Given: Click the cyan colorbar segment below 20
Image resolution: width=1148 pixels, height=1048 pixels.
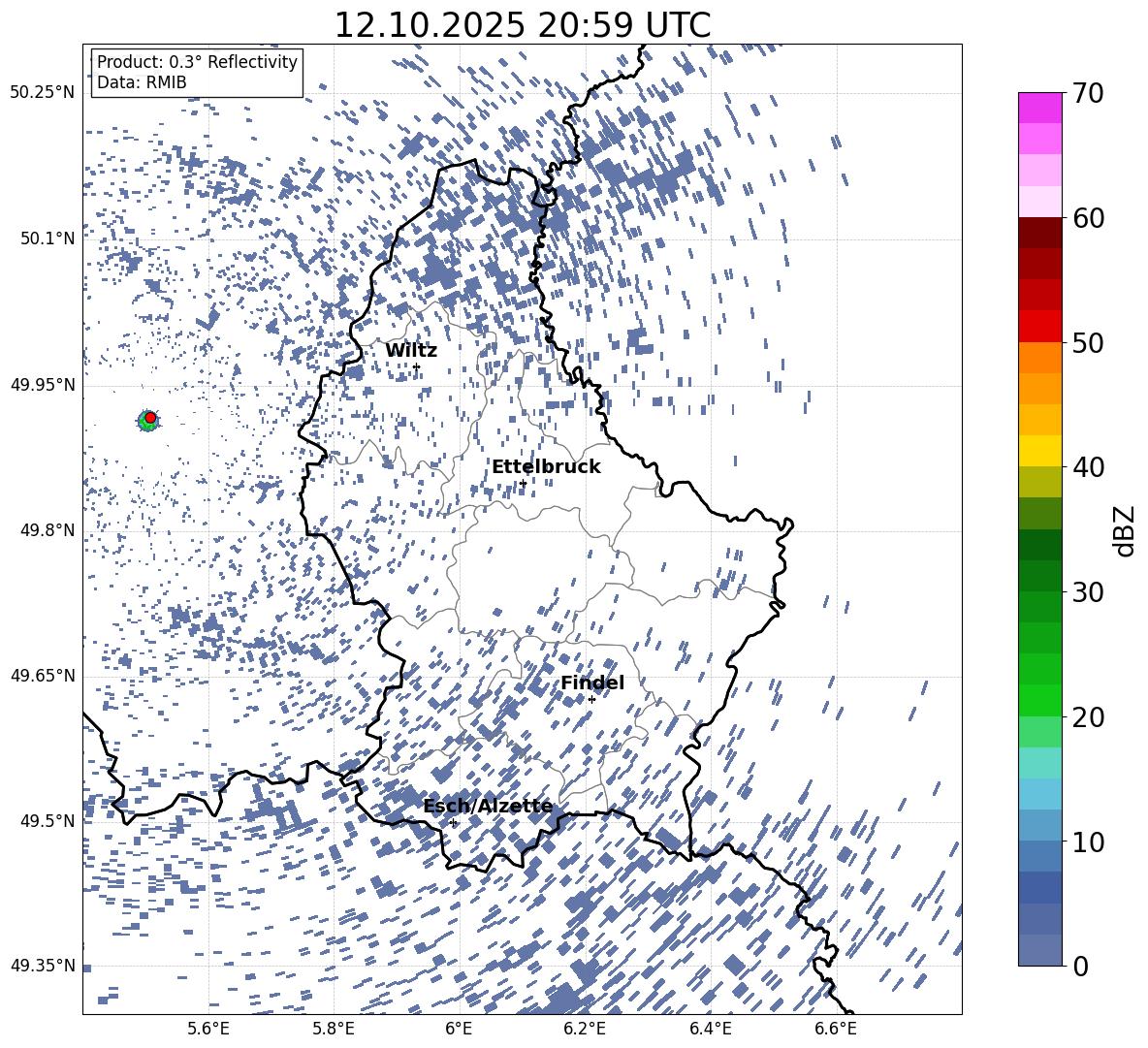Looking at the screenshot, I should point(1040,763).
